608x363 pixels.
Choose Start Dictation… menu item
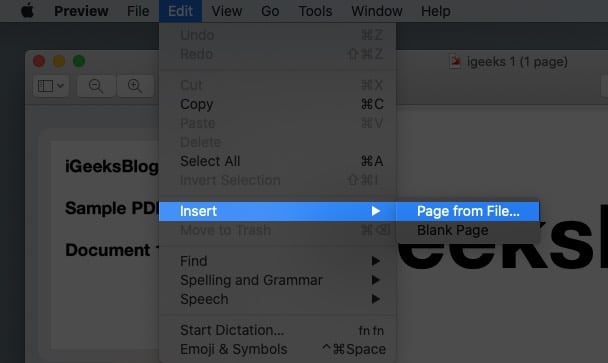pos(278,330)
